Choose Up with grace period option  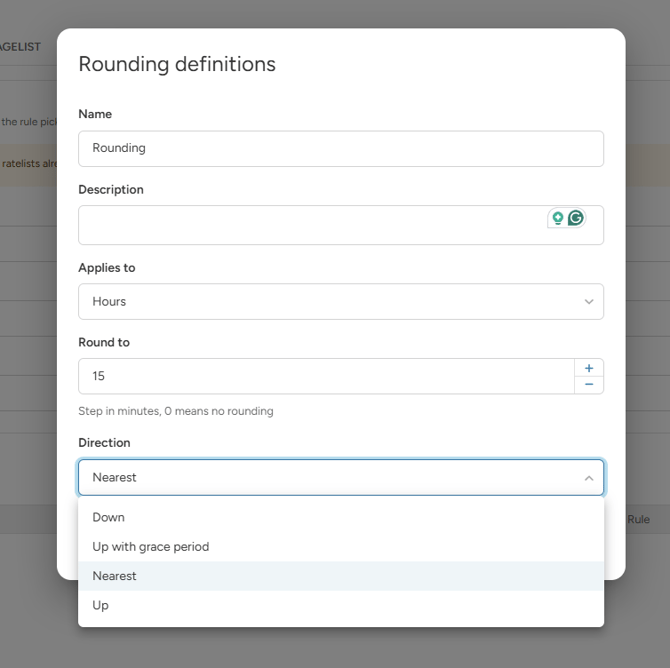[x=341, y=547]
